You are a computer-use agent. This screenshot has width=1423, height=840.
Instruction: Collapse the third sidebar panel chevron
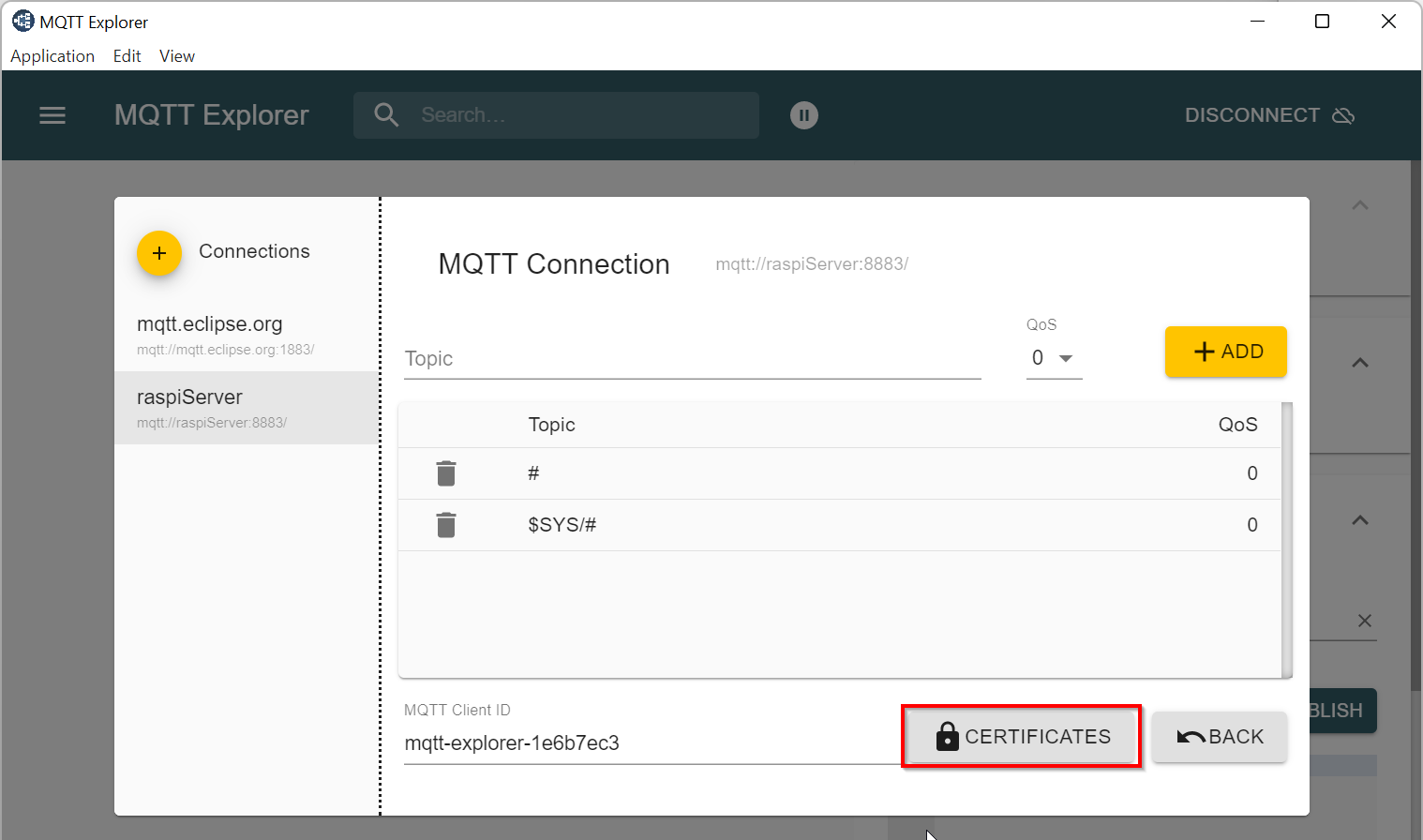click(1360, 520)
